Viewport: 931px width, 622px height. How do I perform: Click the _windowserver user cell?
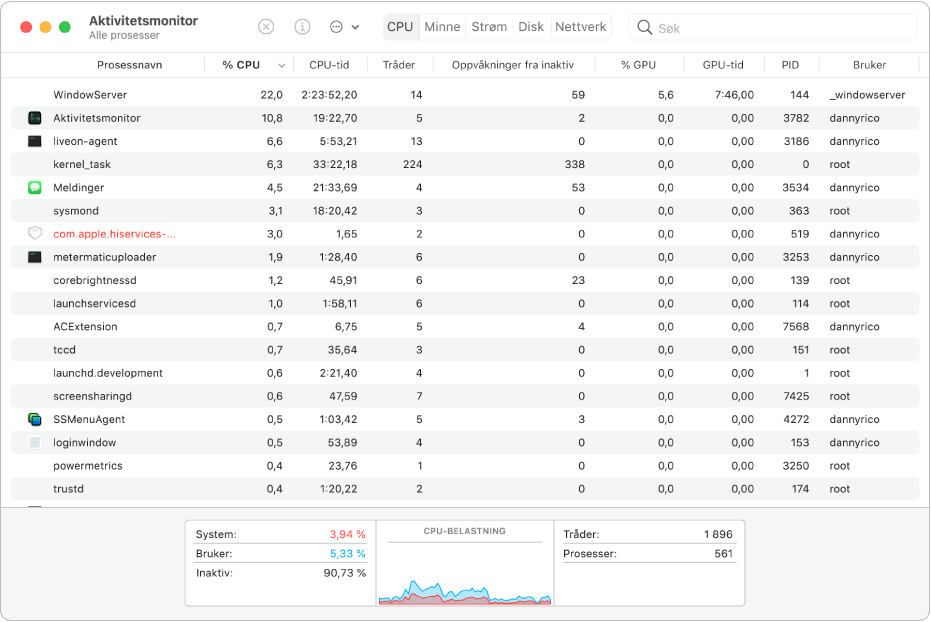tap(867, 95)
